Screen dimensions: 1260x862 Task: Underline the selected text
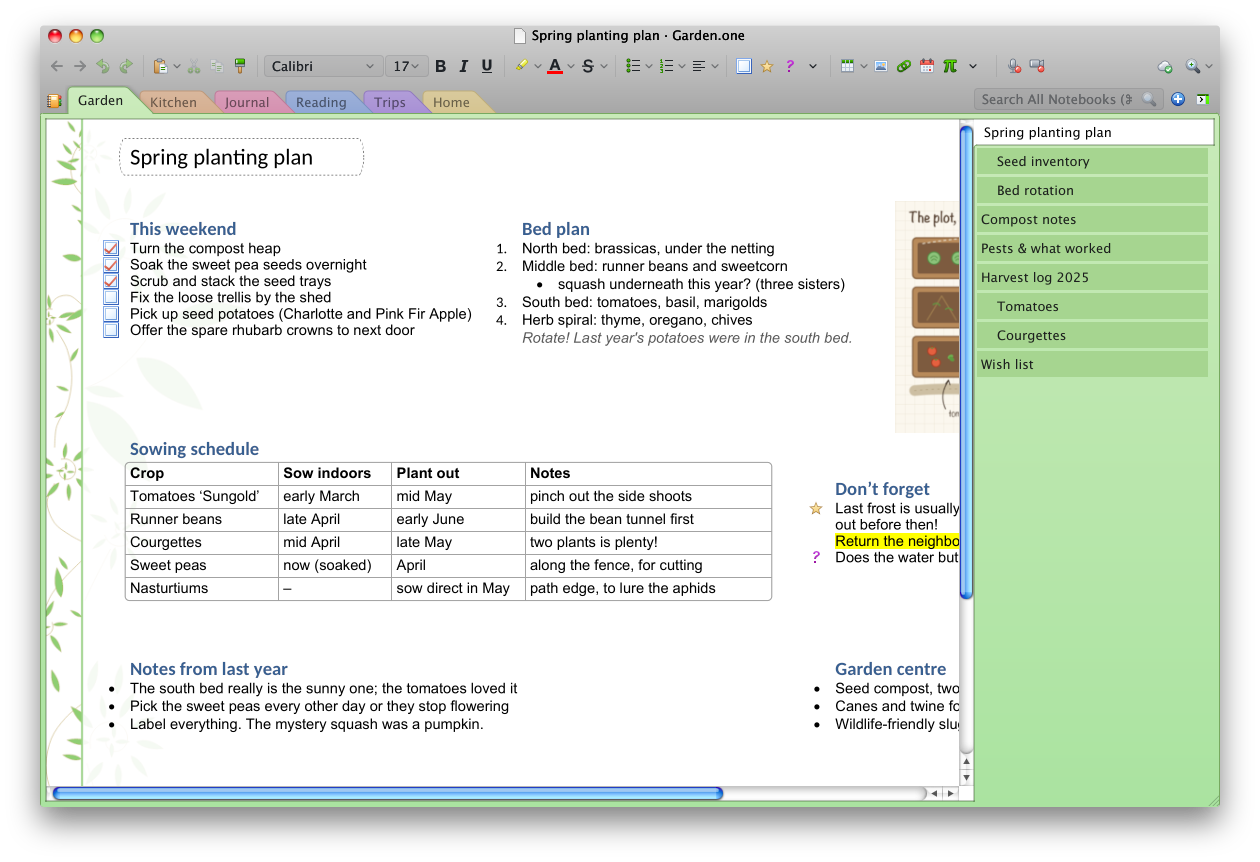click(x=487, y=66)
